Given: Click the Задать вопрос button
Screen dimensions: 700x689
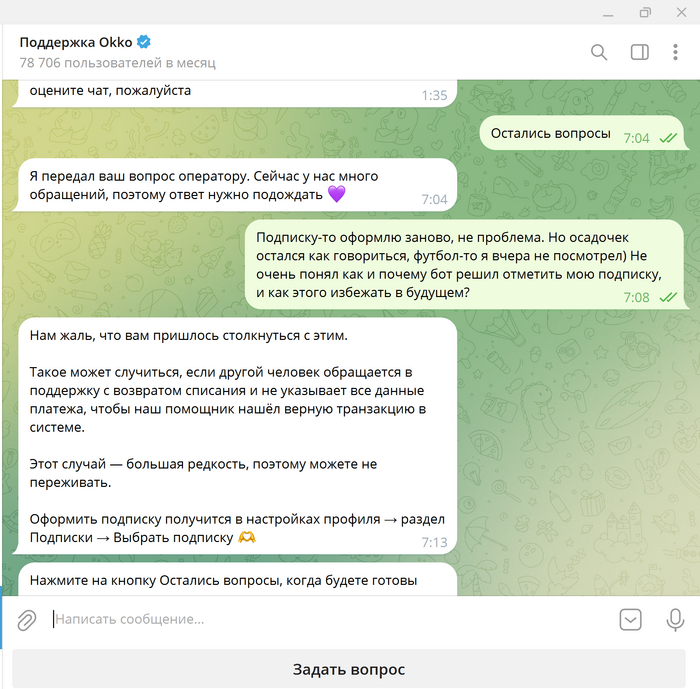Looking at the screenshot, I should point(349,669).
